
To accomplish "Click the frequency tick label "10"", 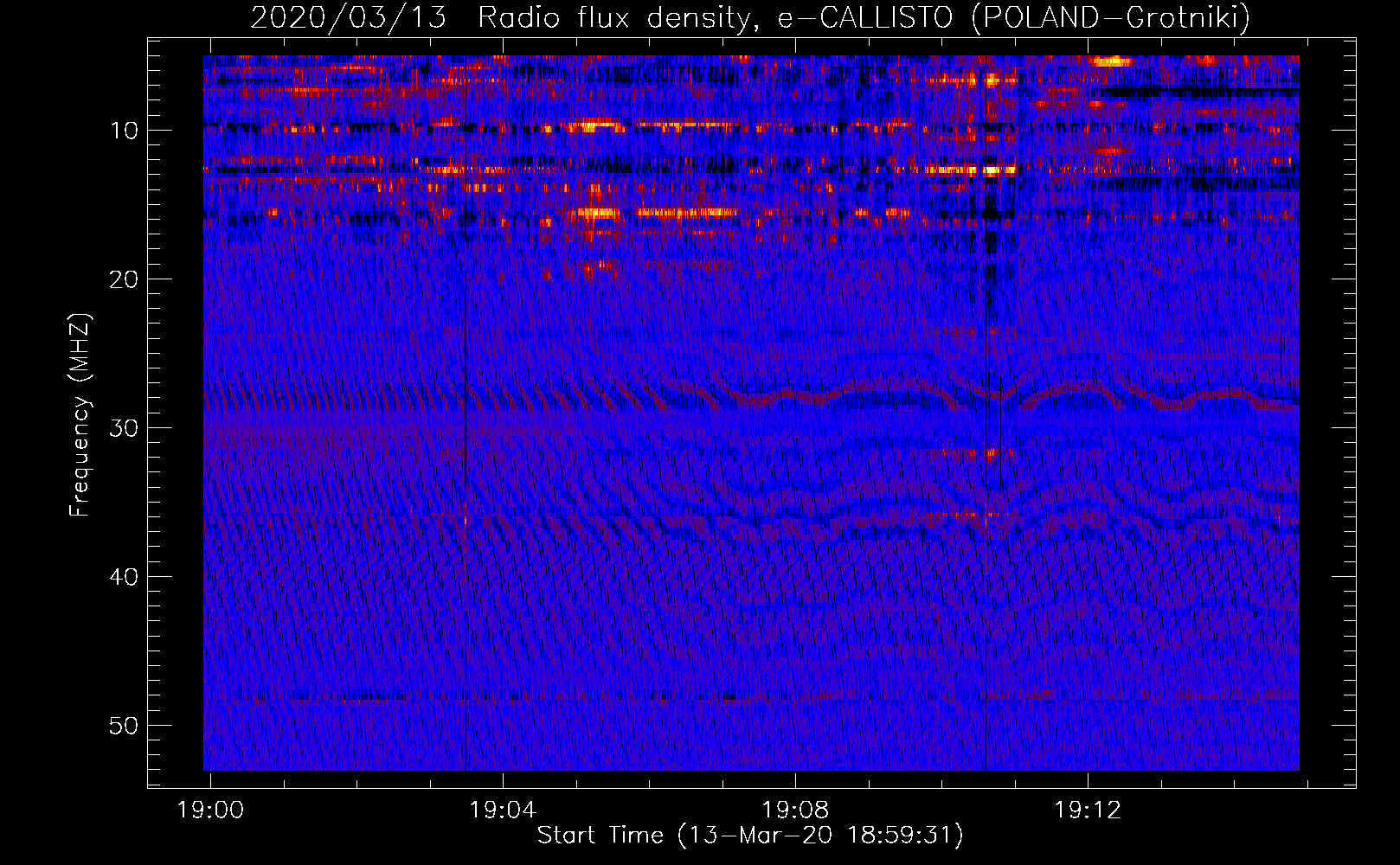I will (x=124, y=131).
